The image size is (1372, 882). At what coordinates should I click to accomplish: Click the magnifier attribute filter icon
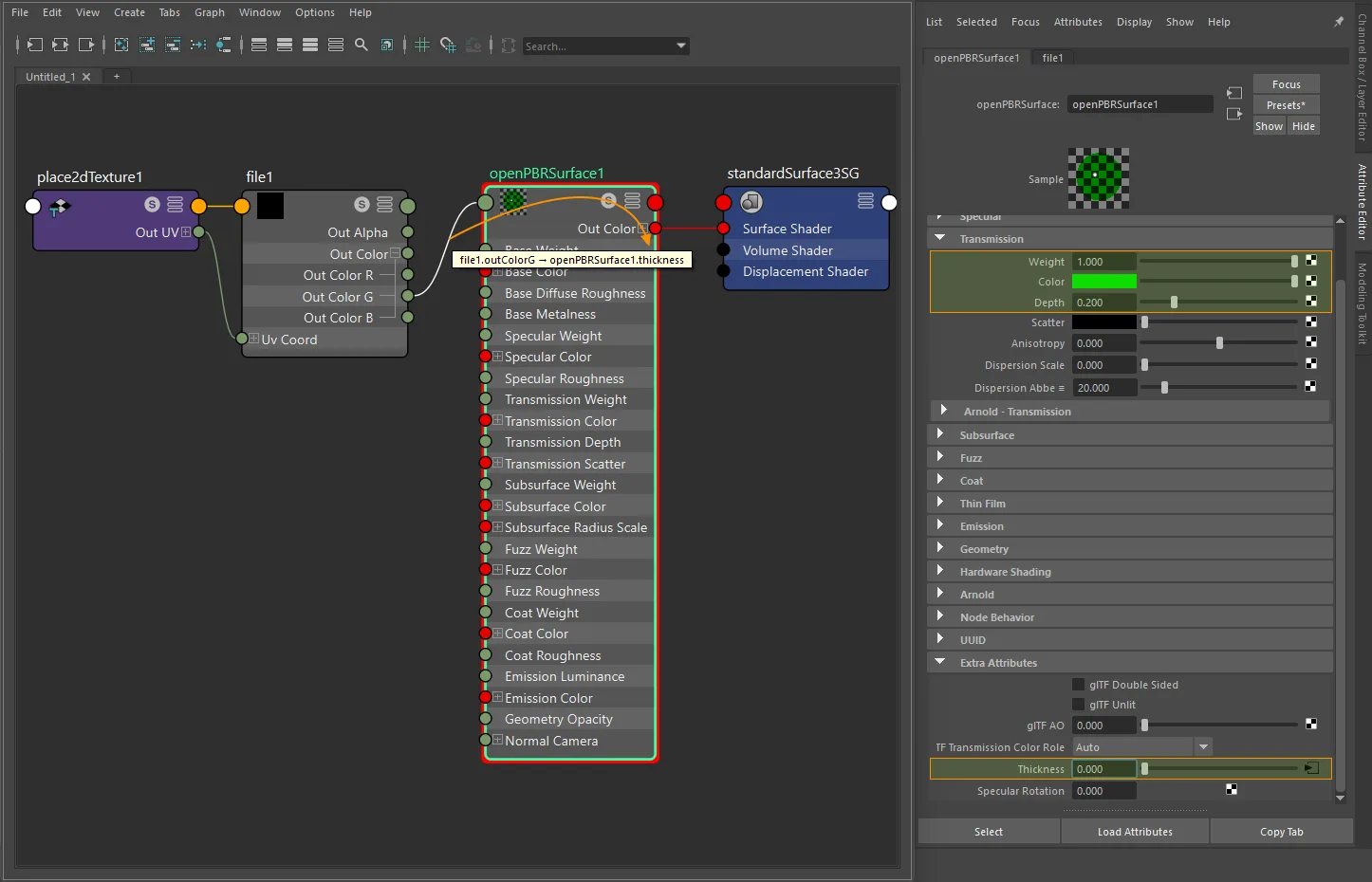point(362,45)
